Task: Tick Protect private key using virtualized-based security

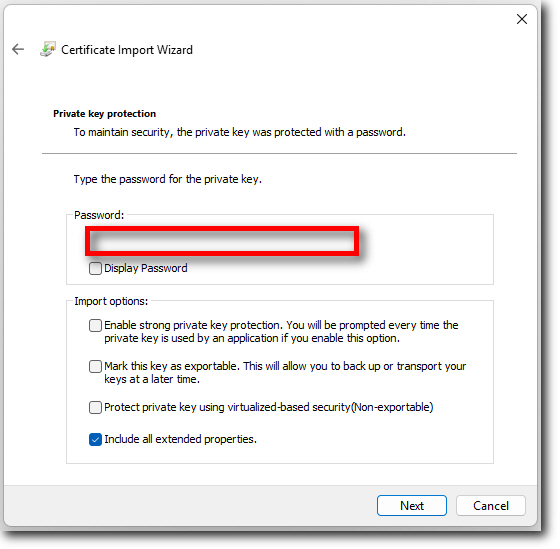Action: [x=95, y=408]
